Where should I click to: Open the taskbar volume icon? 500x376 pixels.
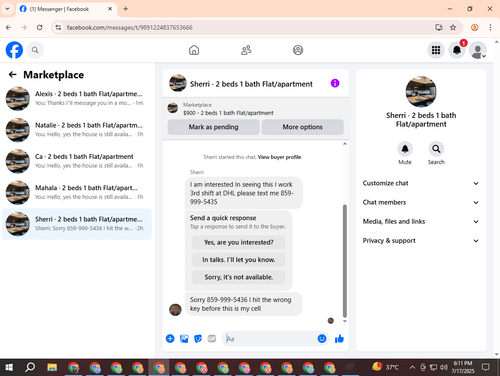point(444,367)
